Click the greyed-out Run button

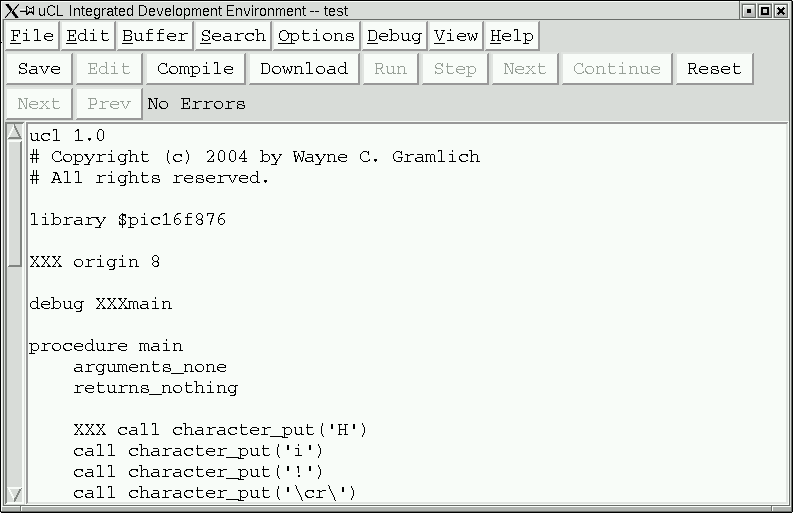(x=390, y=69)
